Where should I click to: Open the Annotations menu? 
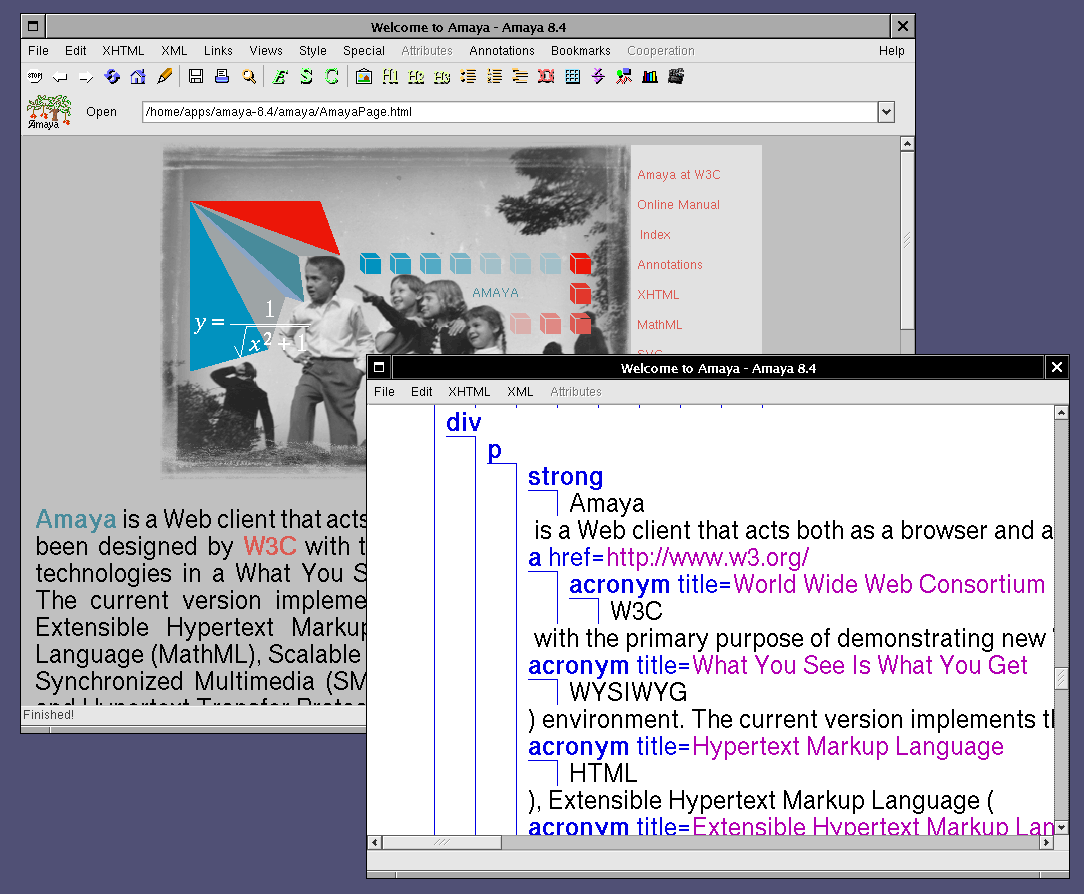tap(502, 51)
